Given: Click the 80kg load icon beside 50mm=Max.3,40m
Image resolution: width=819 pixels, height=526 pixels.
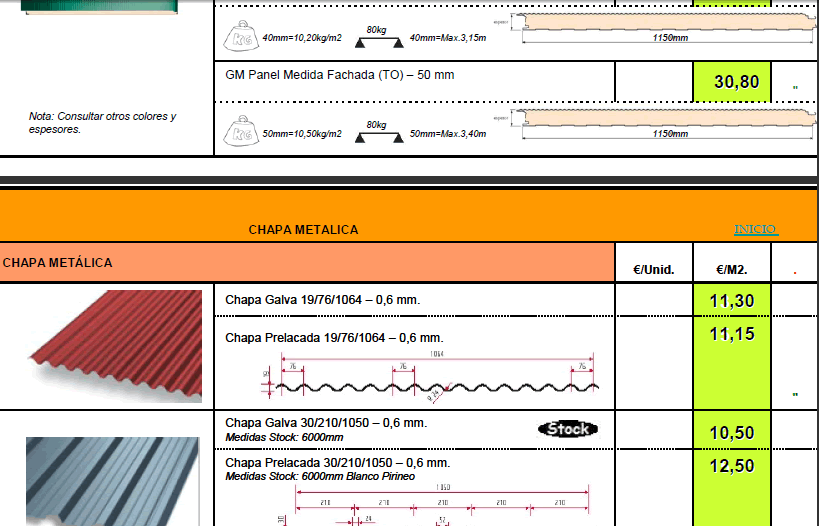Looking at the screenshot, I should coord(376,131).
